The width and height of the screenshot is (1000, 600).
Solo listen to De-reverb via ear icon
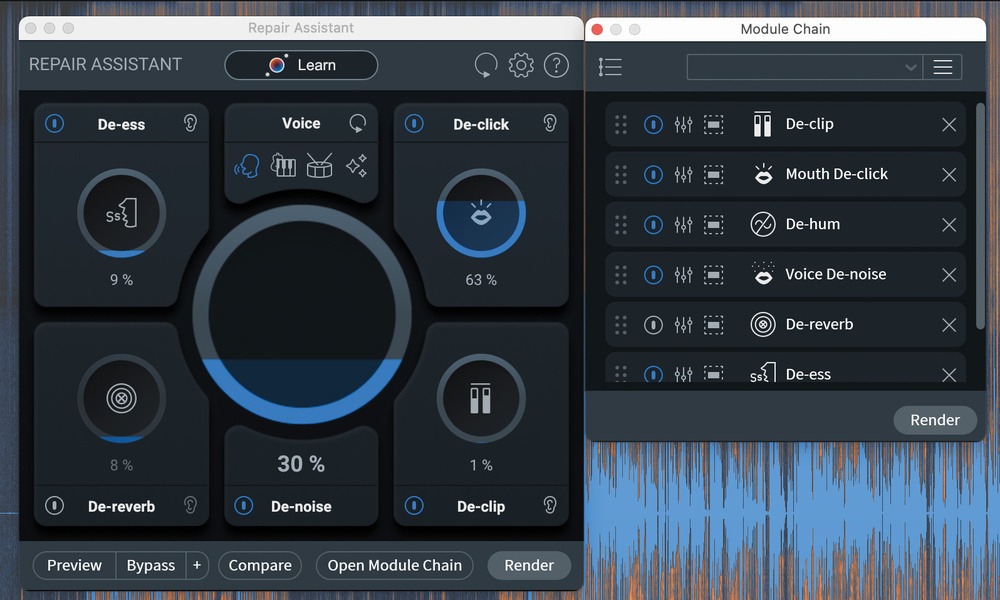coord(190,506)
